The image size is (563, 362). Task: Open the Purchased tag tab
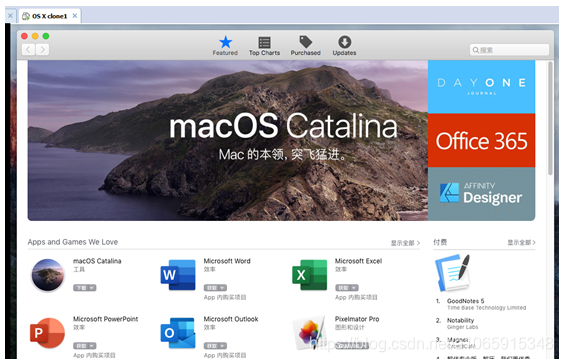(306, 46)
